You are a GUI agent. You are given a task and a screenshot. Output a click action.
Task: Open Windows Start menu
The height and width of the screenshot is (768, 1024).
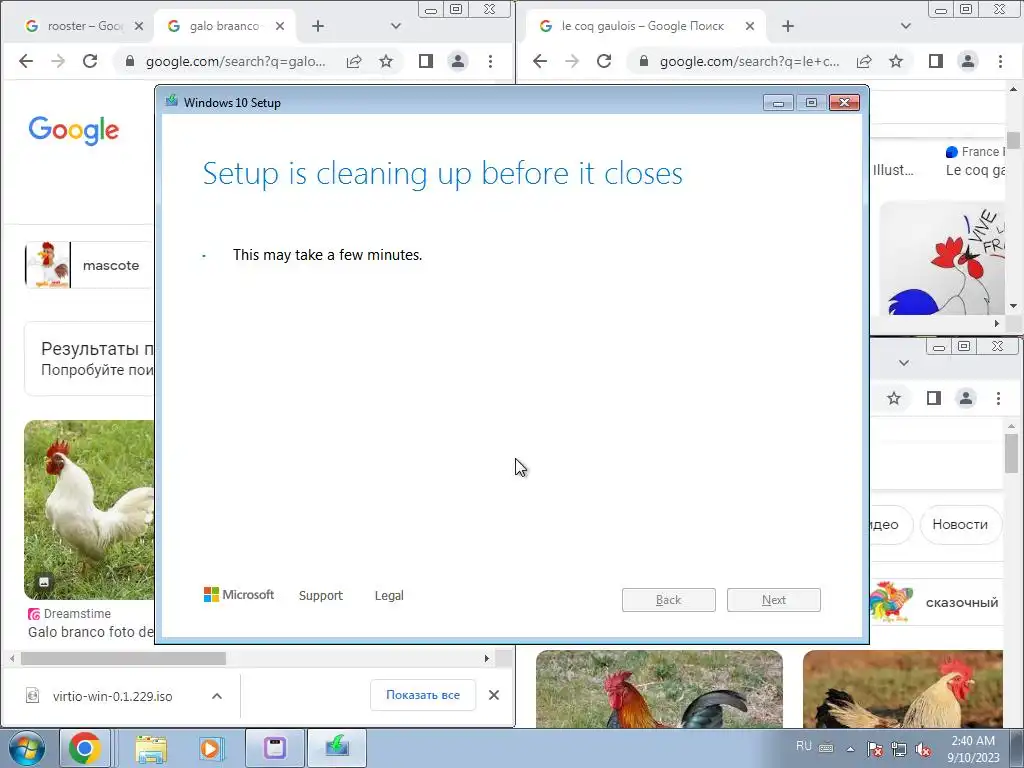tap(26, 748)
